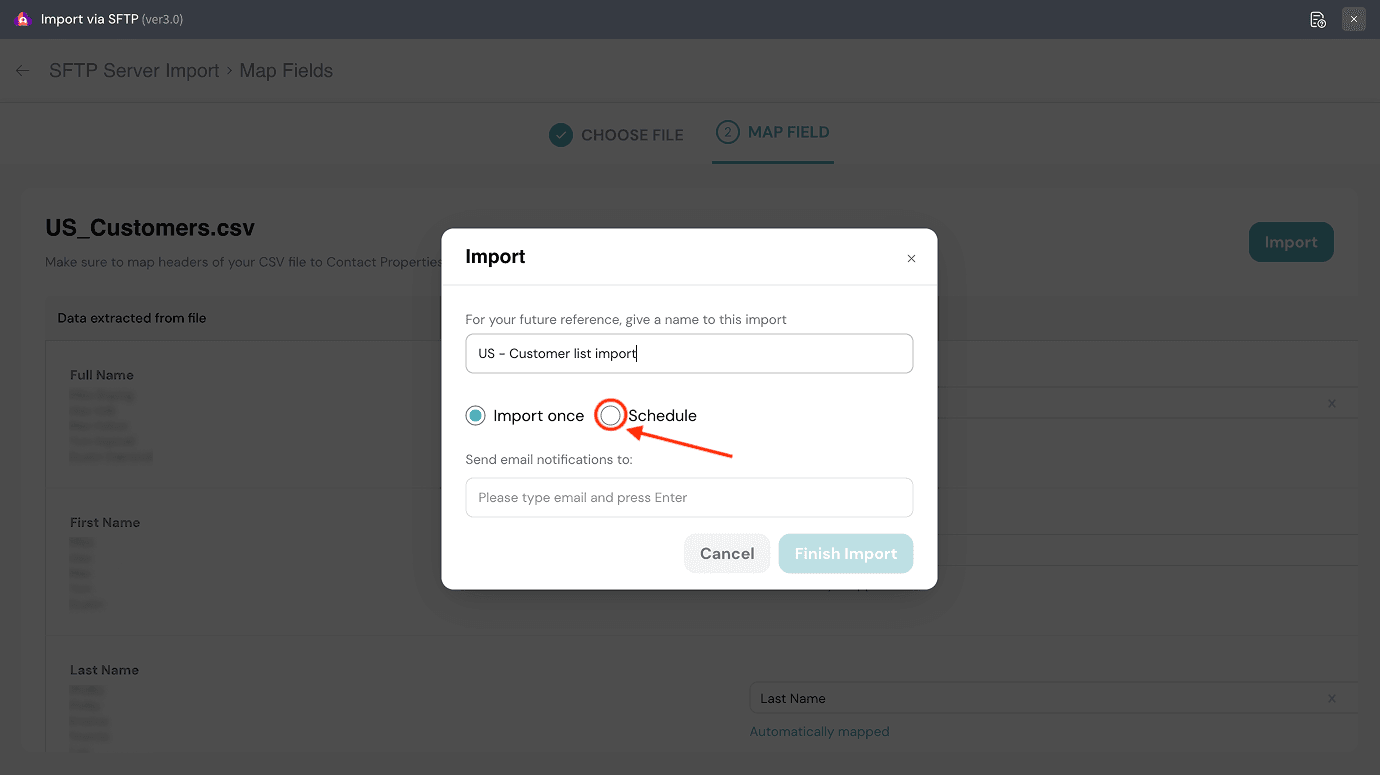
Task: Click the Map Fields breadcrumb
Action: click(x=286, y=71)
